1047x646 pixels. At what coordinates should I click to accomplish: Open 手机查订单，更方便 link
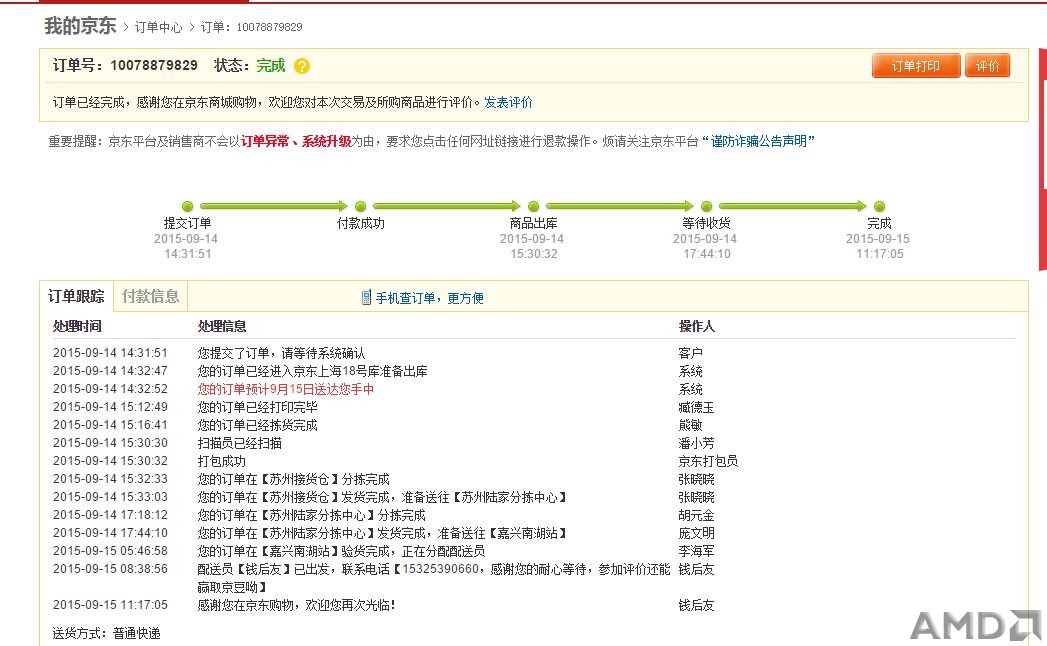[x=429, y=298]
